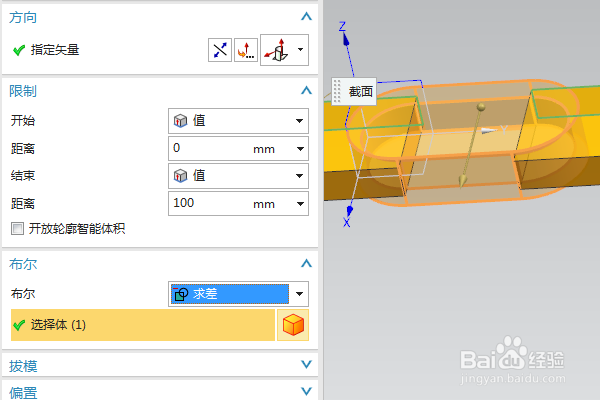Click the Z axis arrow
The width and height of the screenshot is (600, 400).
click(346, 39)
